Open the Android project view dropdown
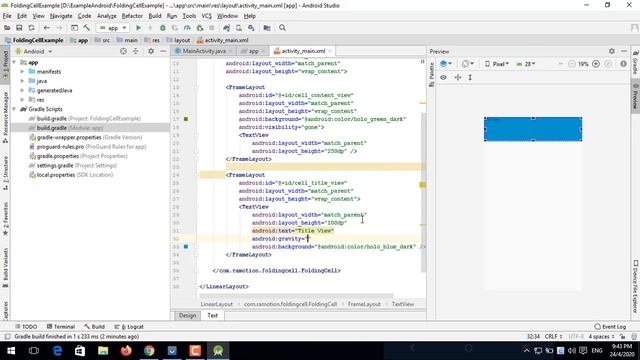Image resolution: width=640 pixels, height=360 pixels. point(34,51)
